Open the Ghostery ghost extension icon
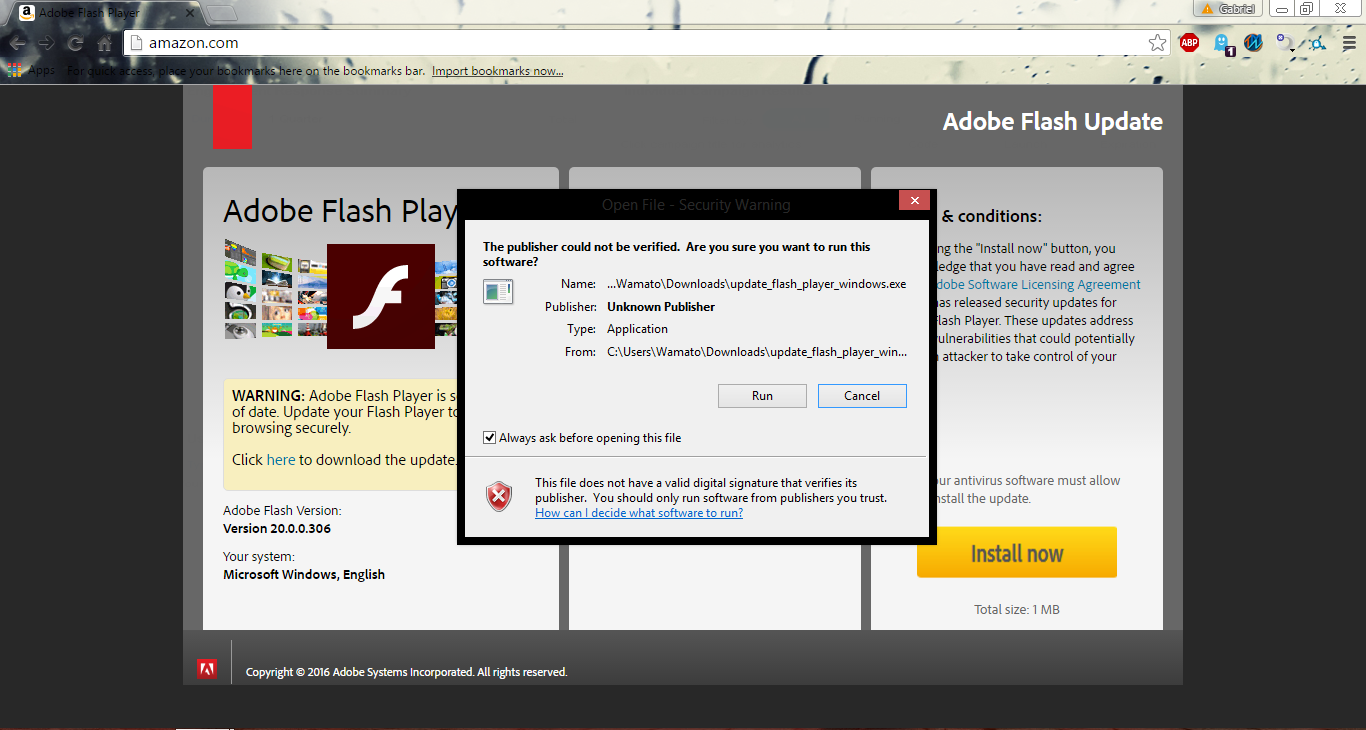Image resolution: width=1366 pixels, height=730 pixels. pyautogui.click(x=1223, y=43)
